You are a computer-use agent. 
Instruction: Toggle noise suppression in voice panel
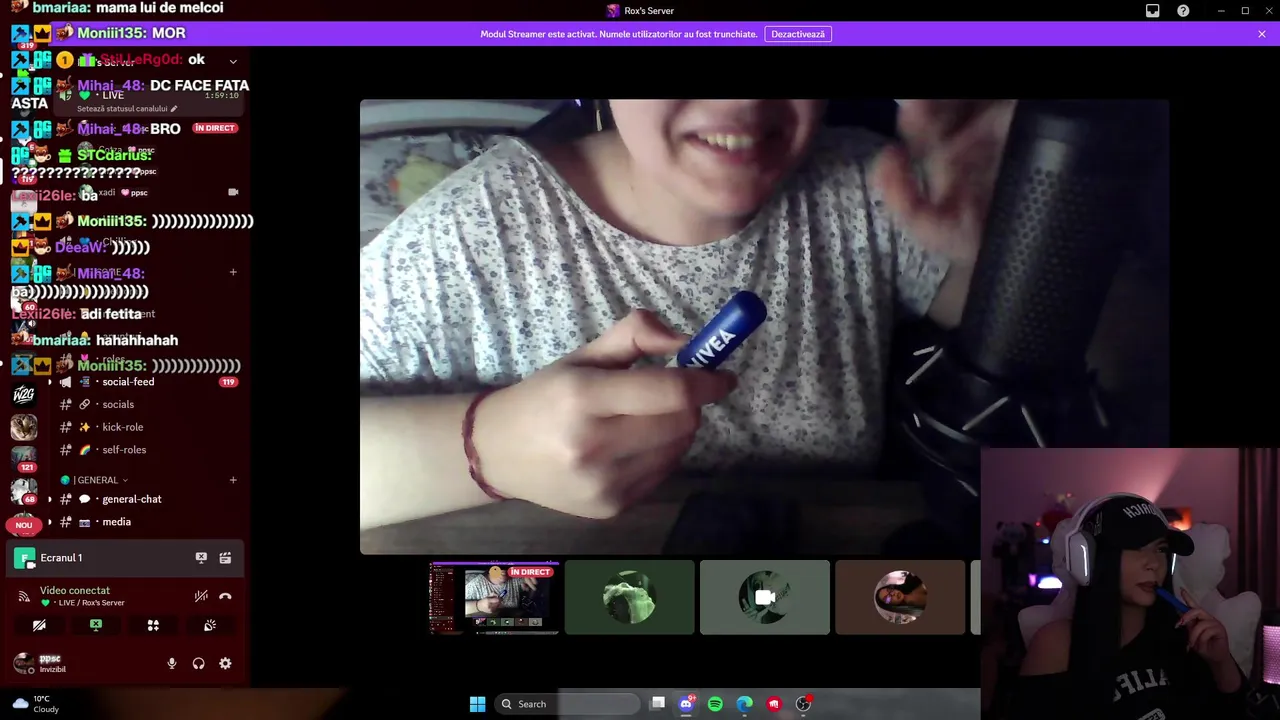(201, 596)
